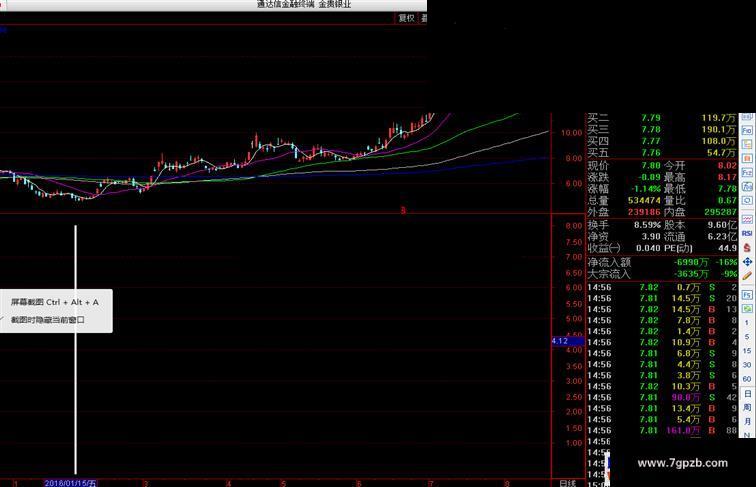The height and width of the screenshot is (487, 756).
Task: Select daily 日 period button
Action: 747,393
